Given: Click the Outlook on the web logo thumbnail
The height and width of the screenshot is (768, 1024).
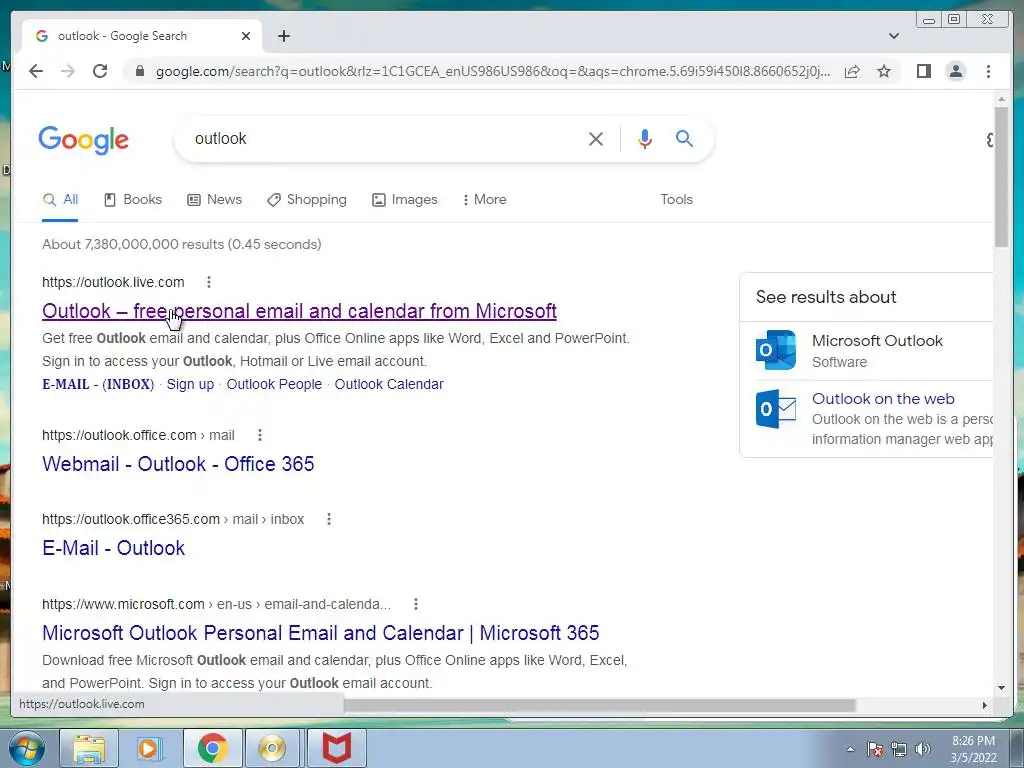Looking at the screenshot, I should pyautogui.click(x=776, y=409).
